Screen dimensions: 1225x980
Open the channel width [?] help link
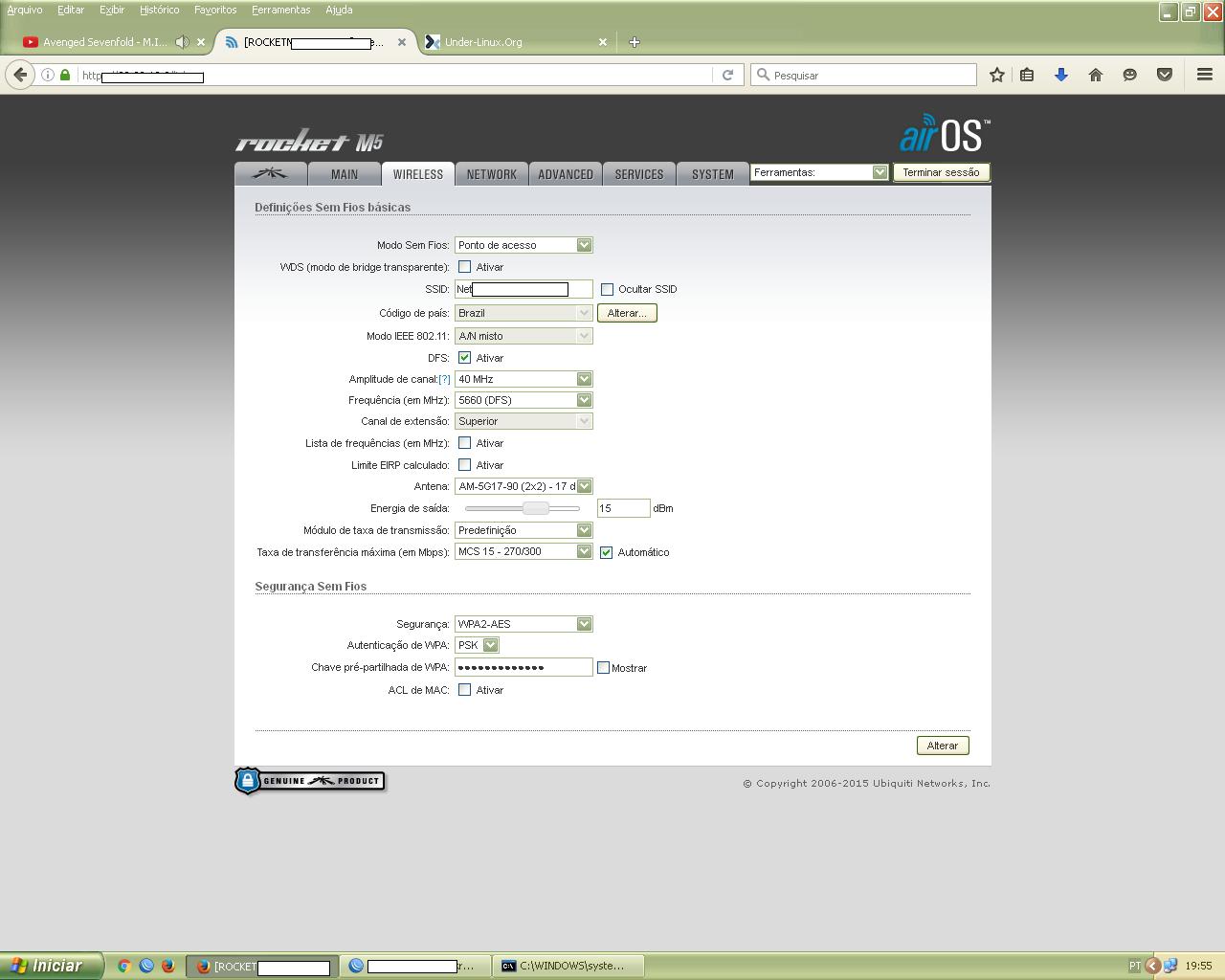pyautogui.click(x=444, y=379)
